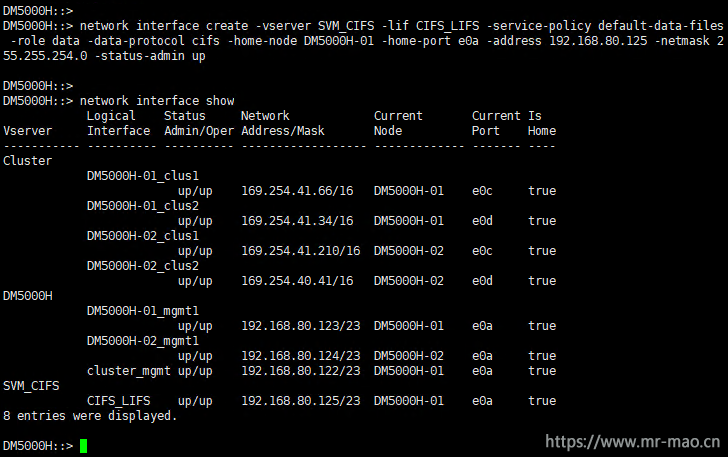Click the address 192.168.80.122/23
The image size is (728, 457).
(301, 371)
